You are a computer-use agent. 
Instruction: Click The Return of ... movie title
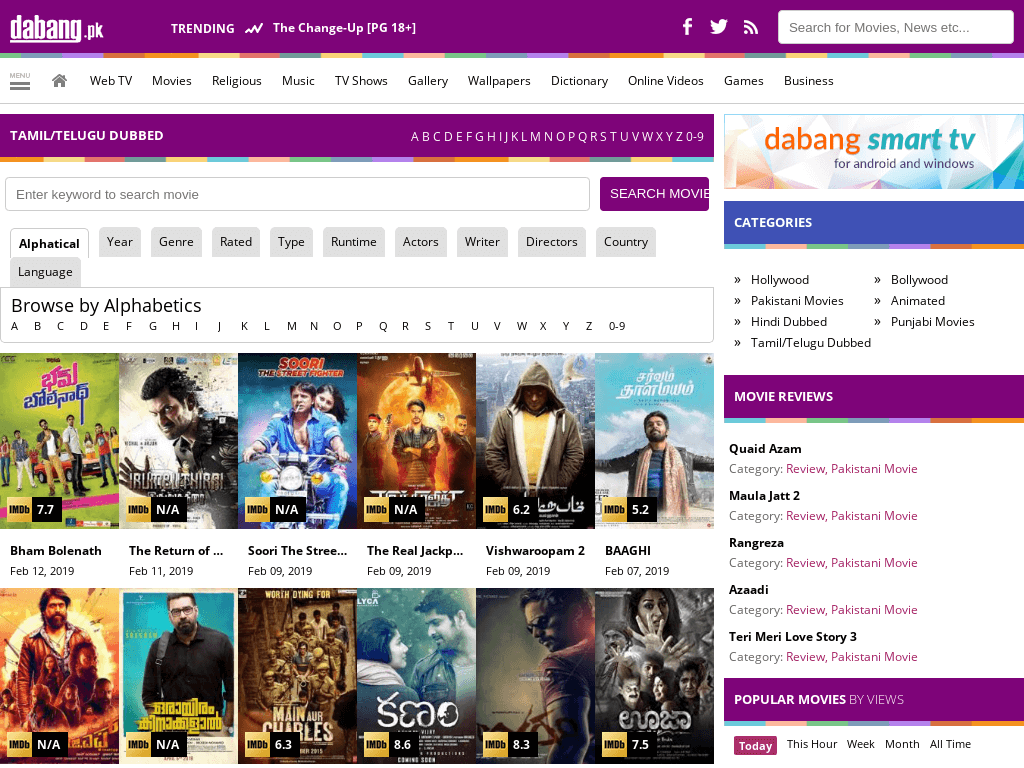[176, 551]
